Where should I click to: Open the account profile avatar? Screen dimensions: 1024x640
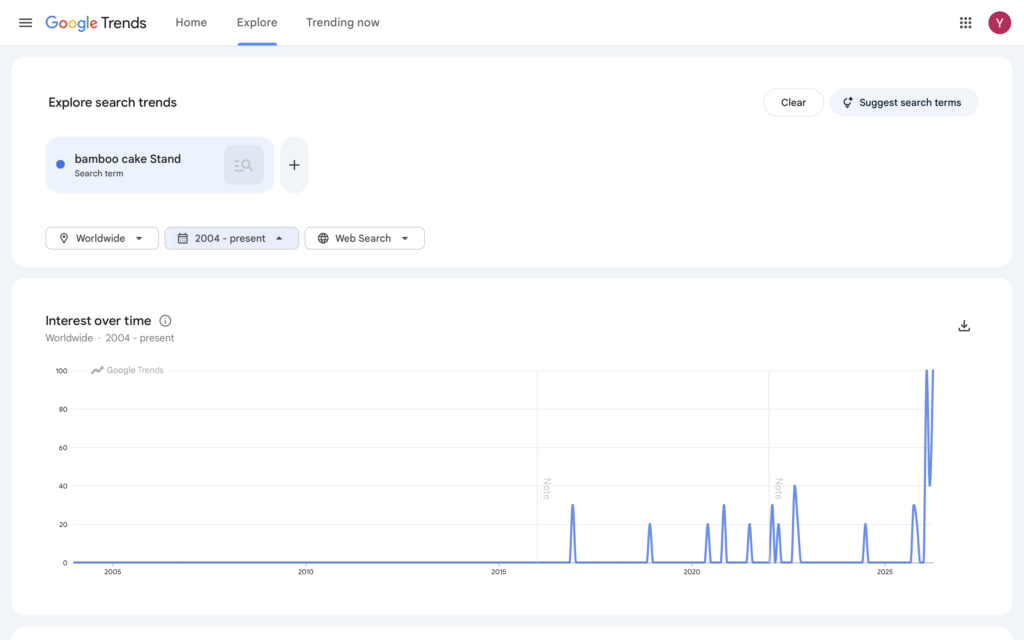click(x=999, y=23)
